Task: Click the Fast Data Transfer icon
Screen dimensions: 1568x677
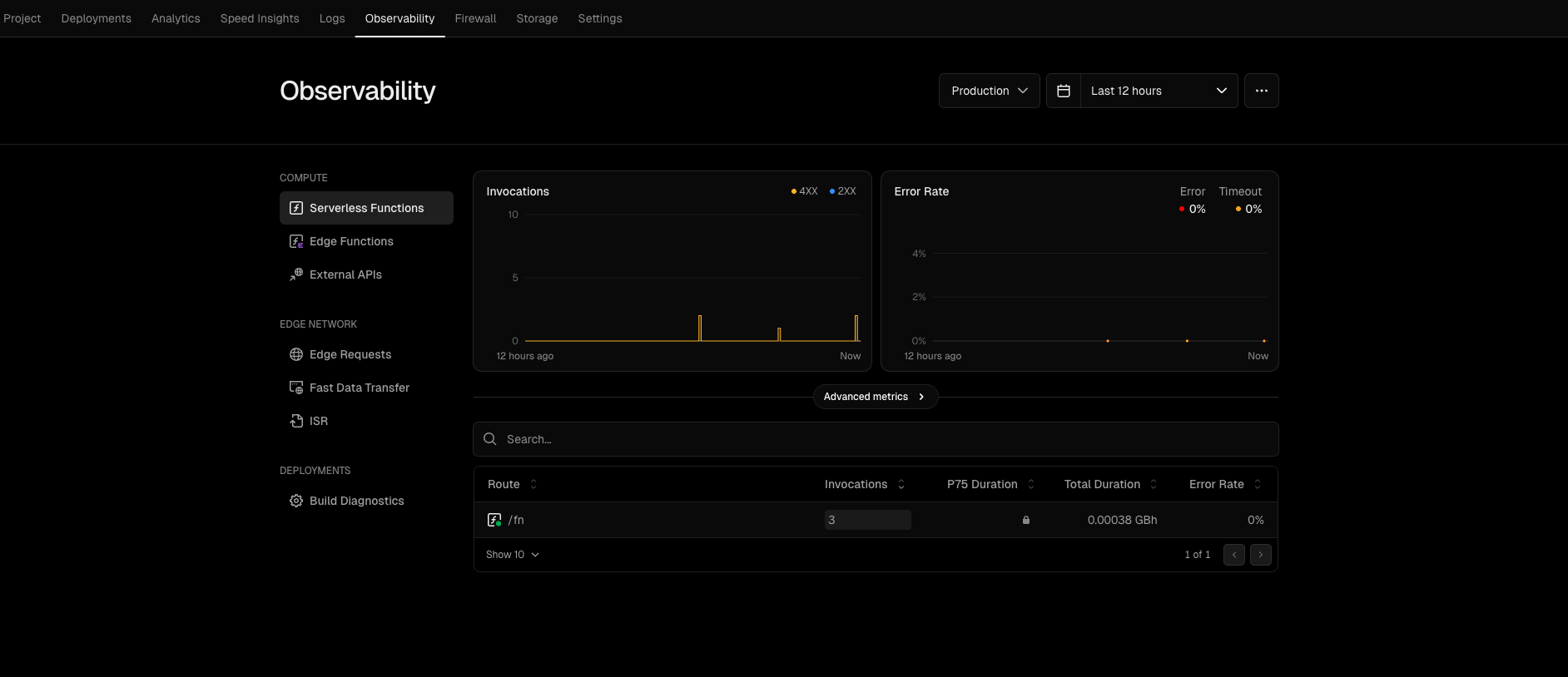Action: [x=296, y=388]
